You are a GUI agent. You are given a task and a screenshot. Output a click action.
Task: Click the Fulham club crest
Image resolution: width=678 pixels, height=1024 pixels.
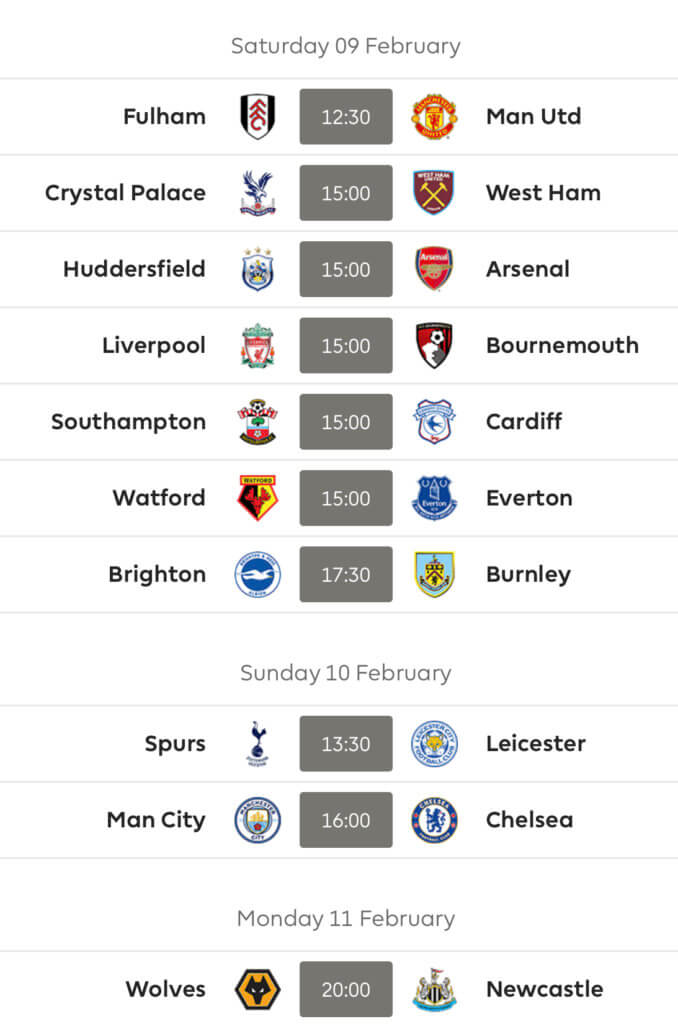point(257,116)
